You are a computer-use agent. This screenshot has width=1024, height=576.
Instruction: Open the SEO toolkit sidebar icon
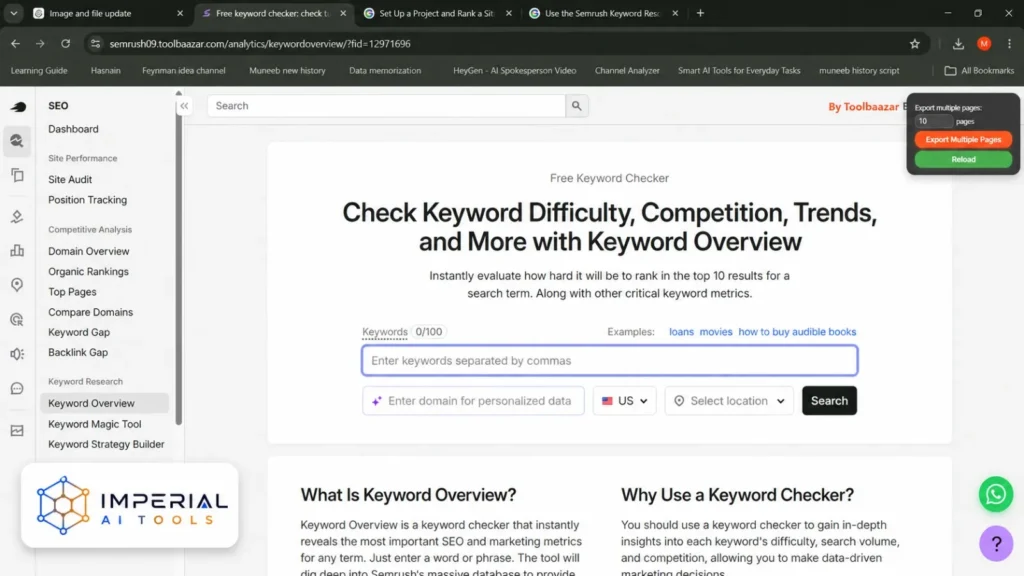point(17,141)
